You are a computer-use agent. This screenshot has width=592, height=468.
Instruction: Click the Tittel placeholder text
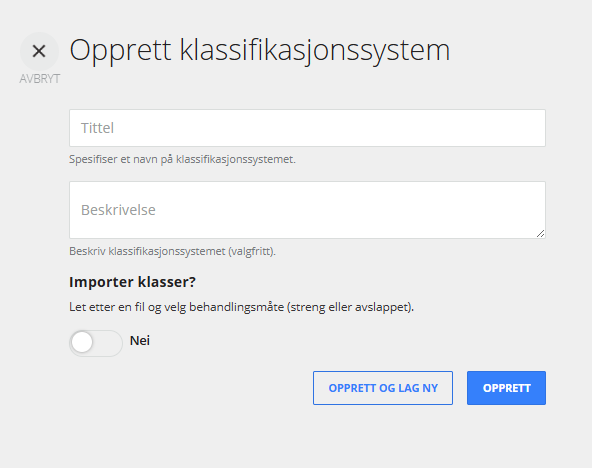(x=97, y=128)
